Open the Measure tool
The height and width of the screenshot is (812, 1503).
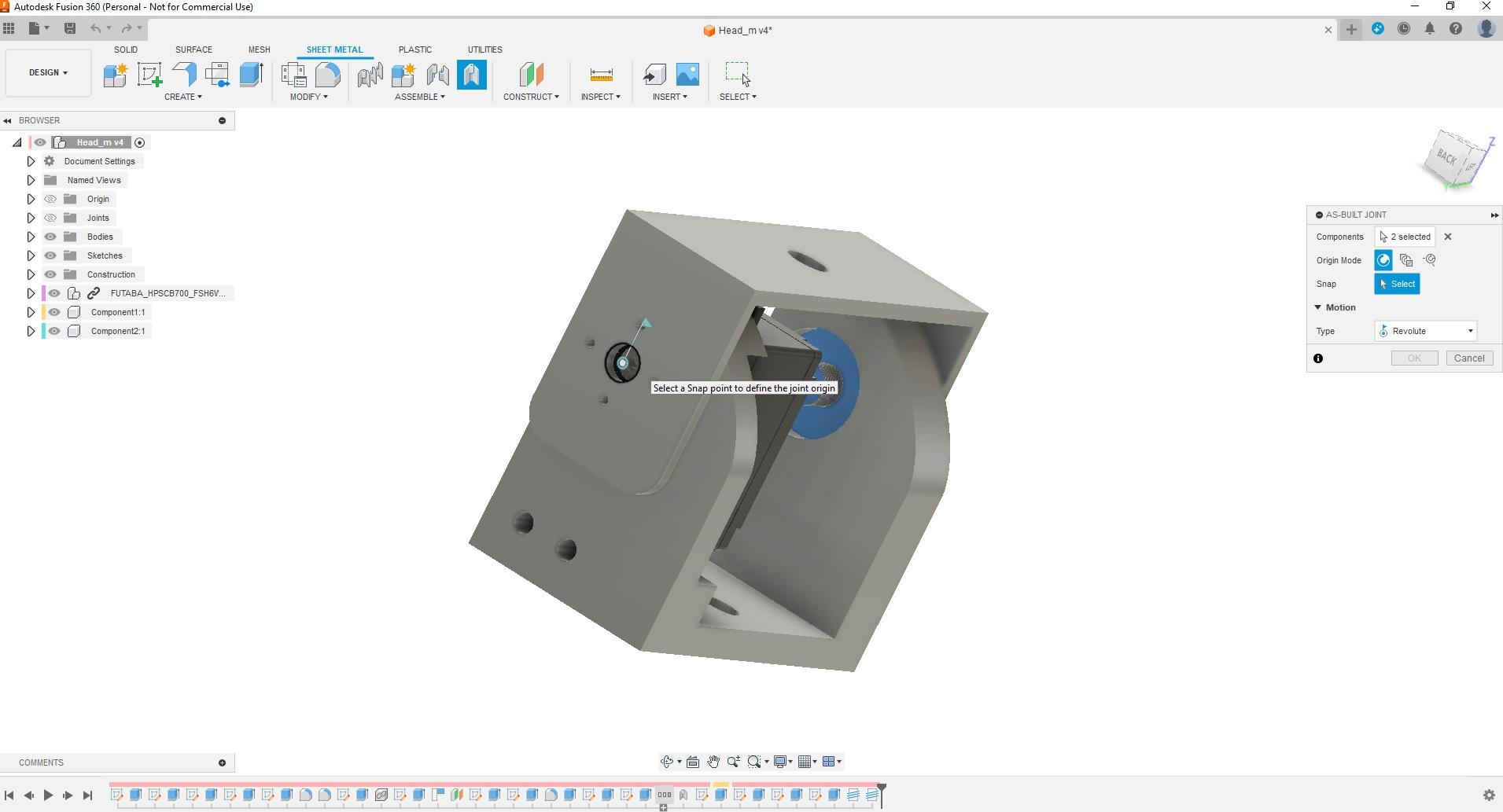(601, 75)
